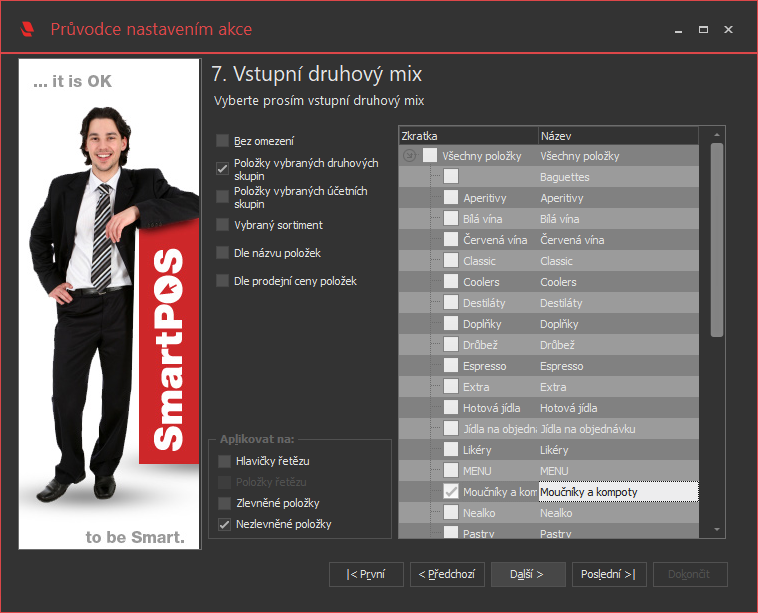Proceed with the Další button

pyautogui.click(x=528, y=574)
